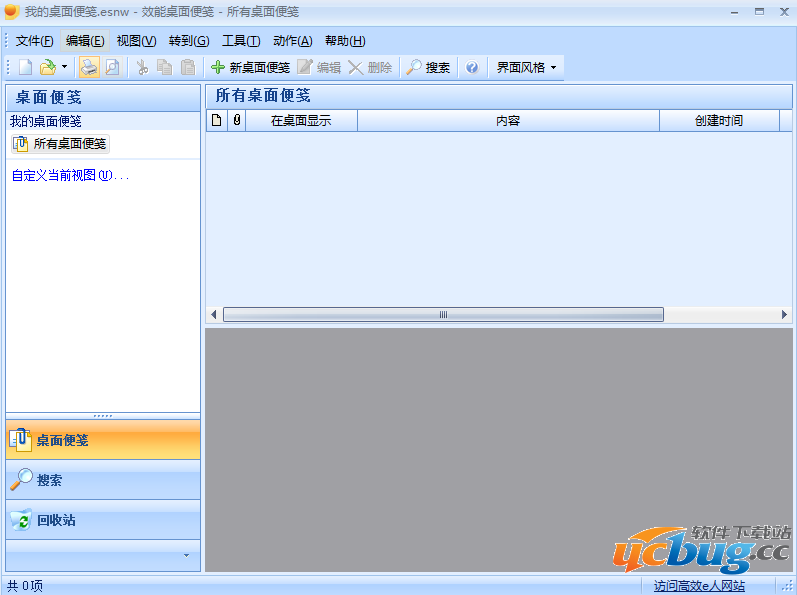Image resolution: width=797 pixels, height=595 pixels.
Task: Click the 我的桌面便笺 group header
Action: coord(103,121)
